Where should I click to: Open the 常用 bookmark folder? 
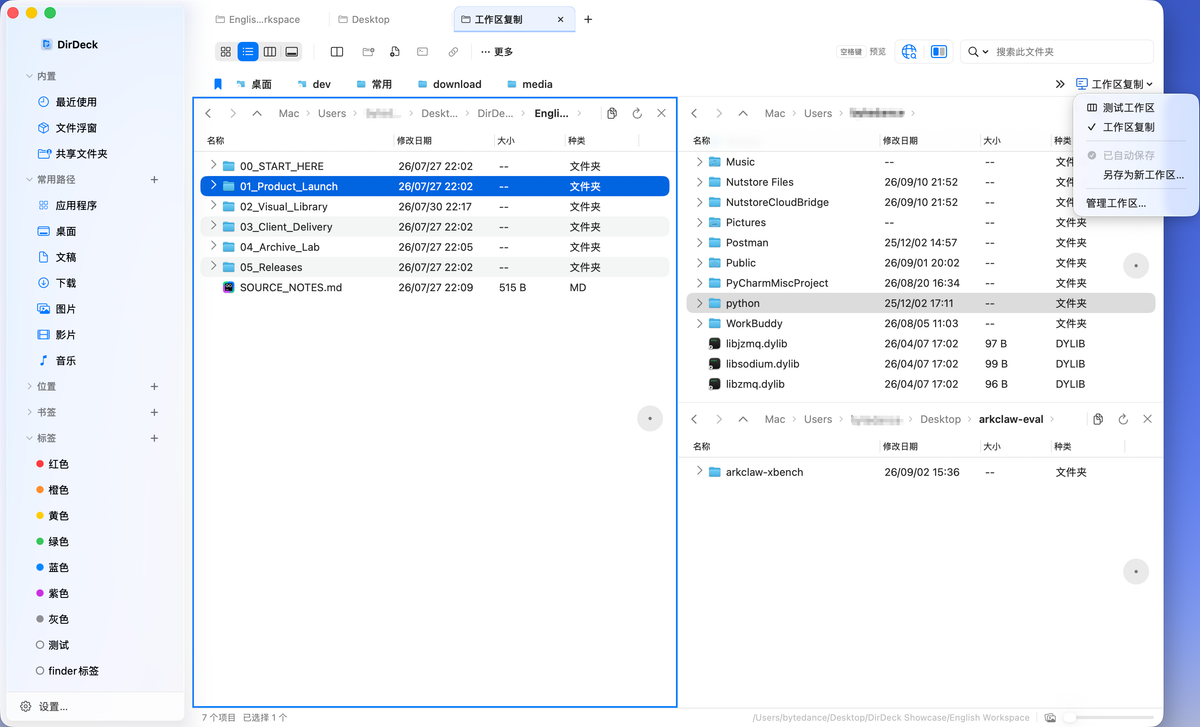coord(373,84)
